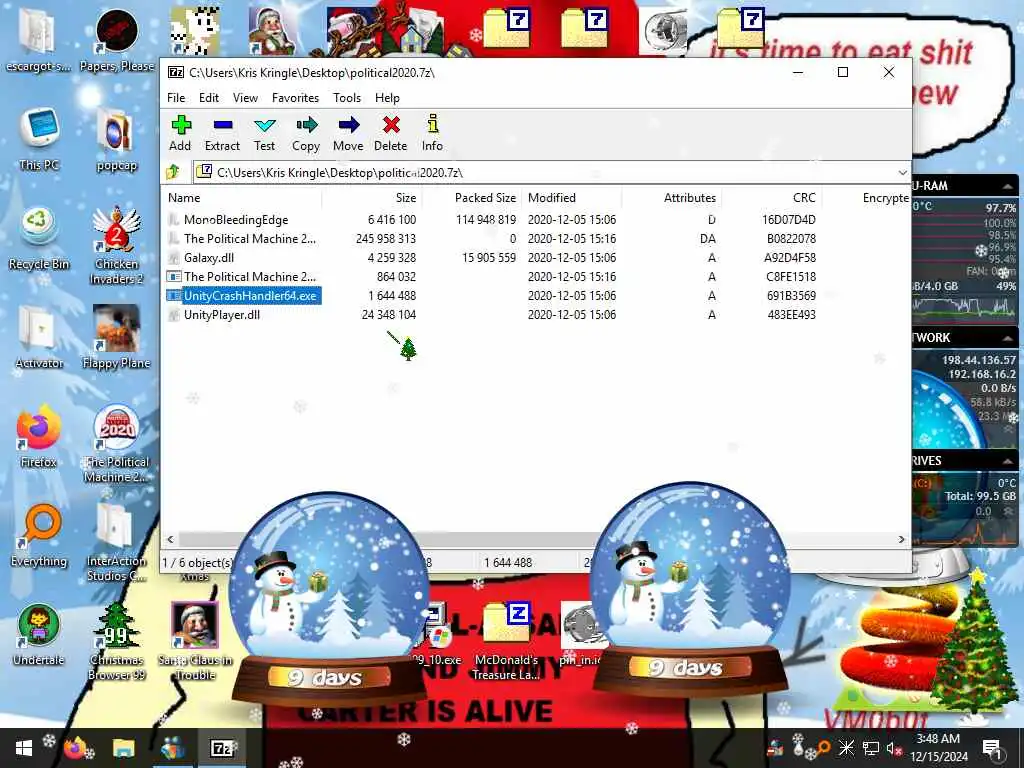Screen dimensions: 1024x768
Task: Select The Political Machine 2... file sized 864 032
Action: click(x=242, y=277)
